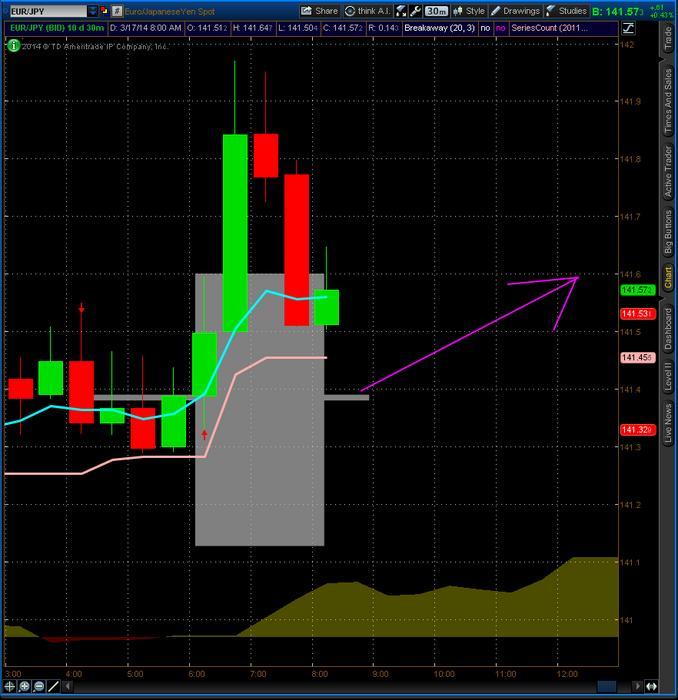Select the crosshair pan tool icon
Image resolution: width=678 pixels, height=700 pixels.
click(9, 686)
